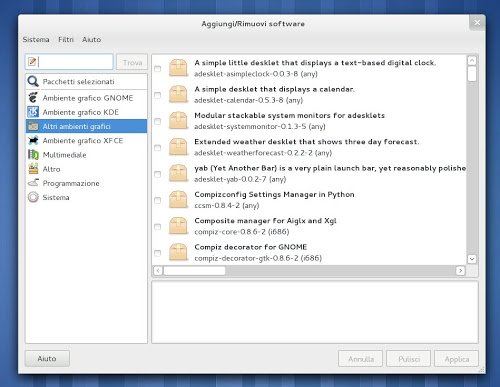
Task: Click the package list scroll-down arrow
Action: [472, 259]
